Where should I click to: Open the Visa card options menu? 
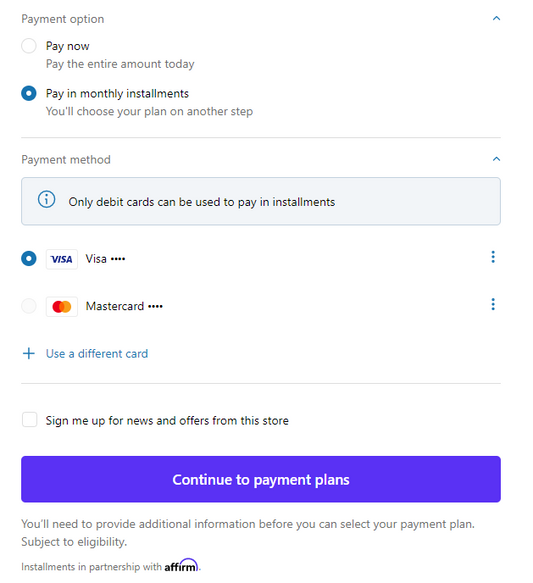coord(493,257)
